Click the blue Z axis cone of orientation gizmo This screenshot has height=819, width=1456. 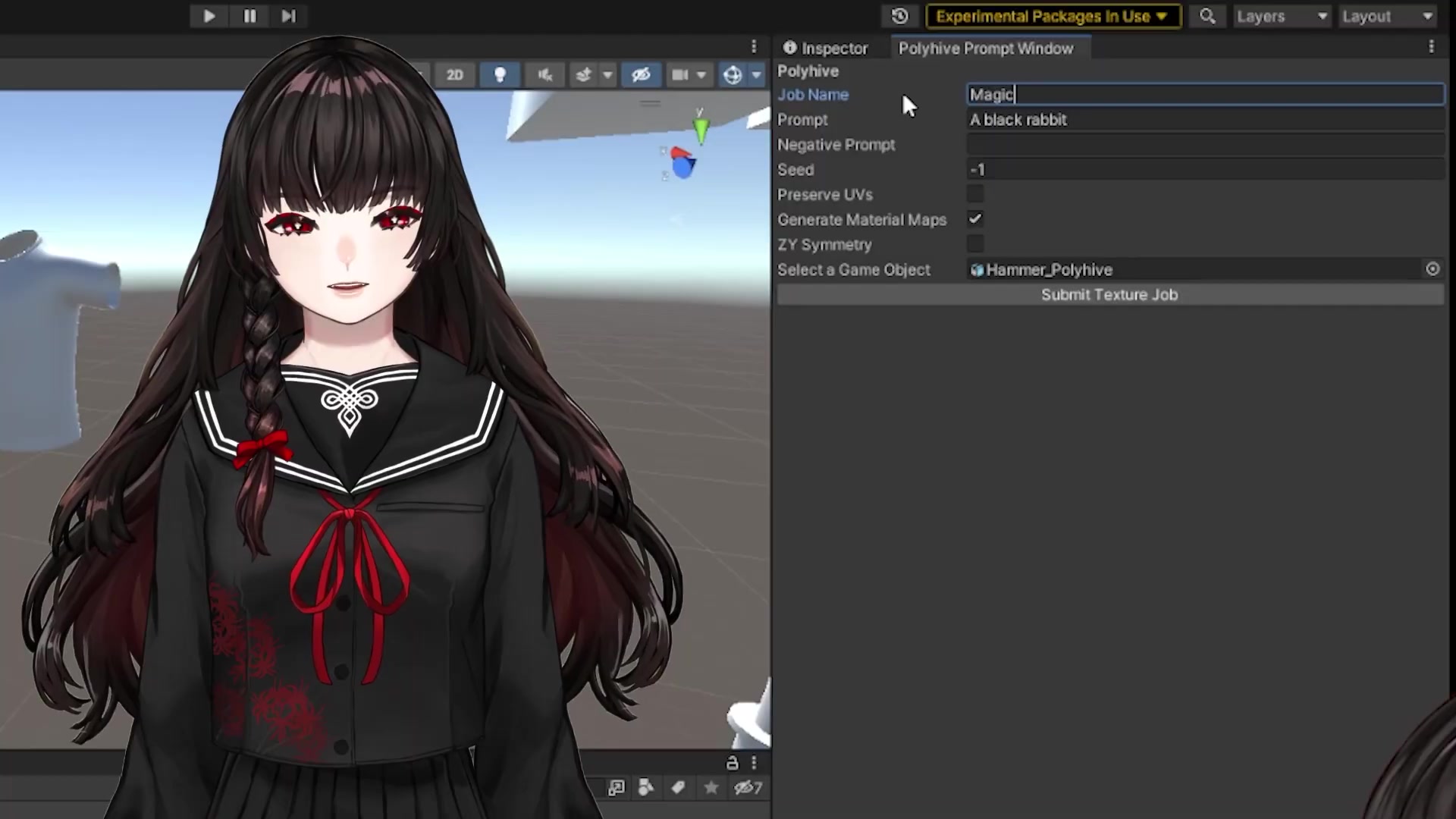pos(683,168)
